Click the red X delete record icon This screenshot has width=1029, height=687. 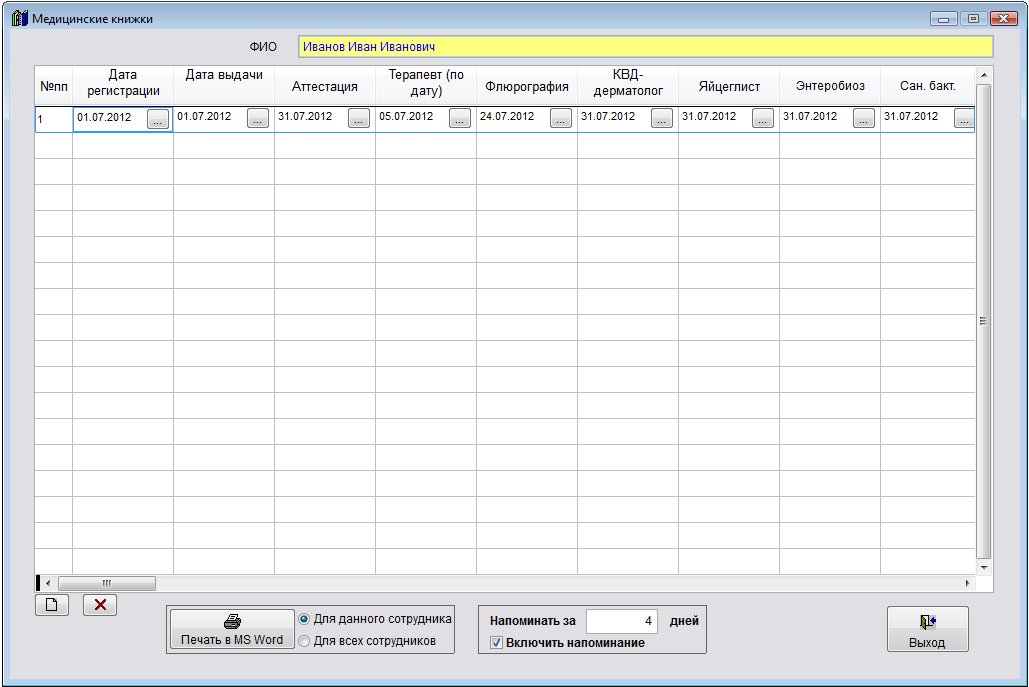tap(100, 605)
